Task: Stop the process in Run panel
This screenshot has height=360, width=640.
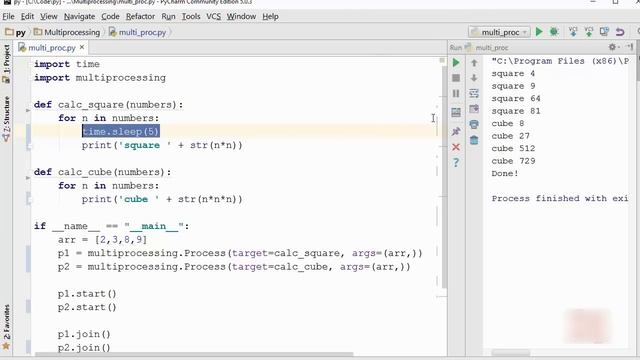Action: (456, 78)
